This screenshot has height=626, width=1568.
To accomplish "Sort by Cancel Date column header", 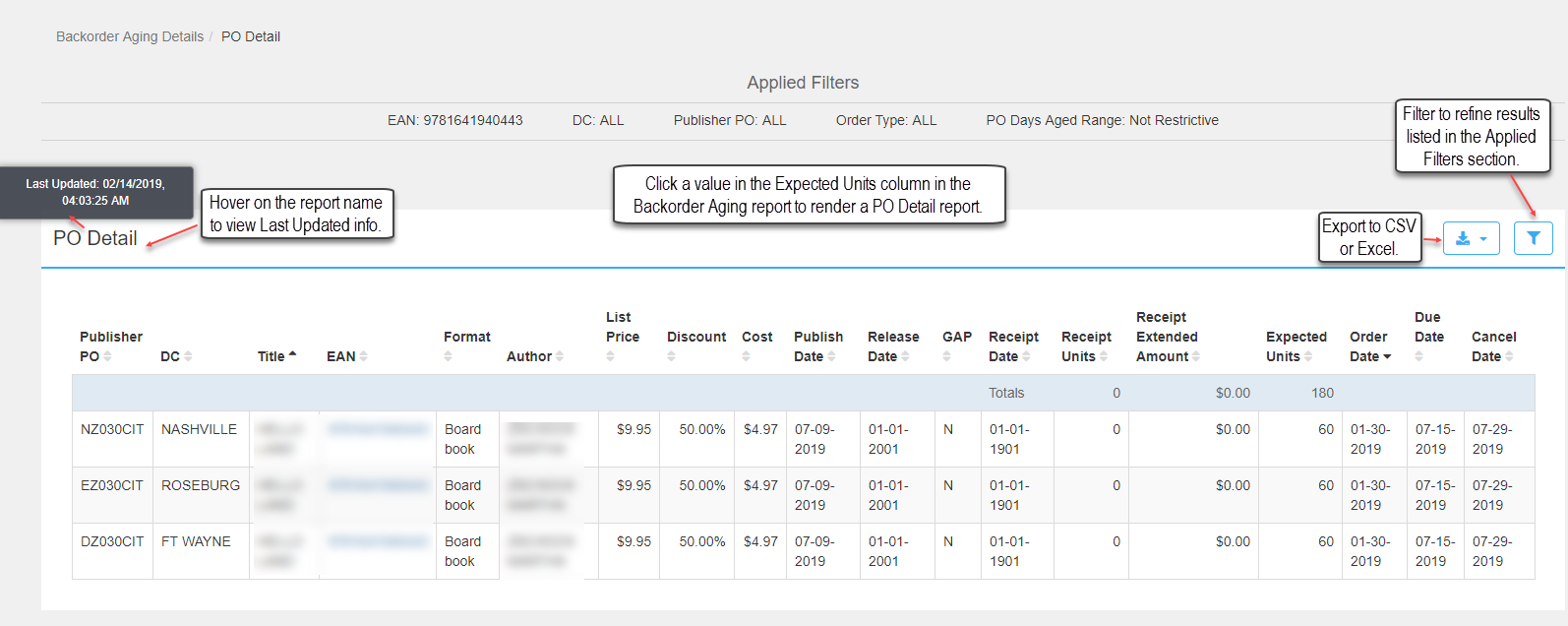I will (1493, 346).
